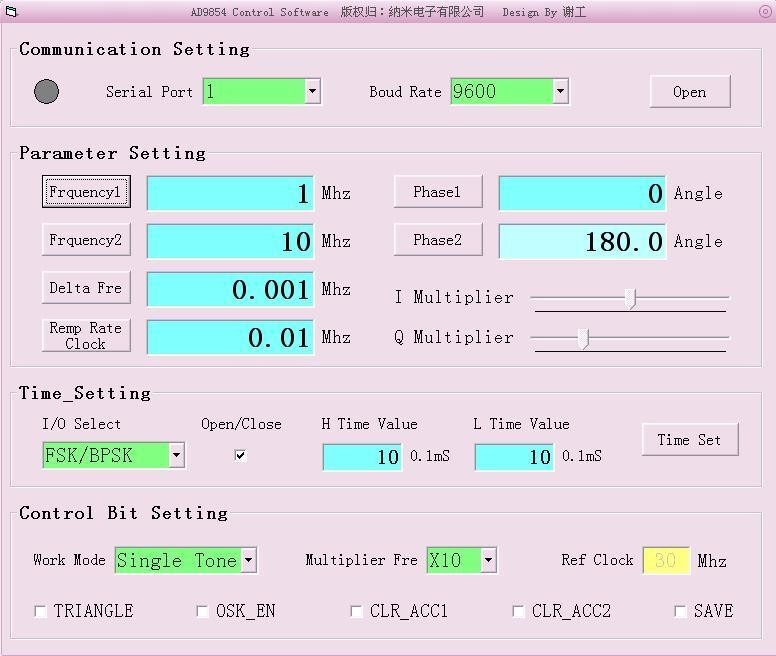Click the 'Boud Rate' label text
776x656 pixels.
click(405, 92)
